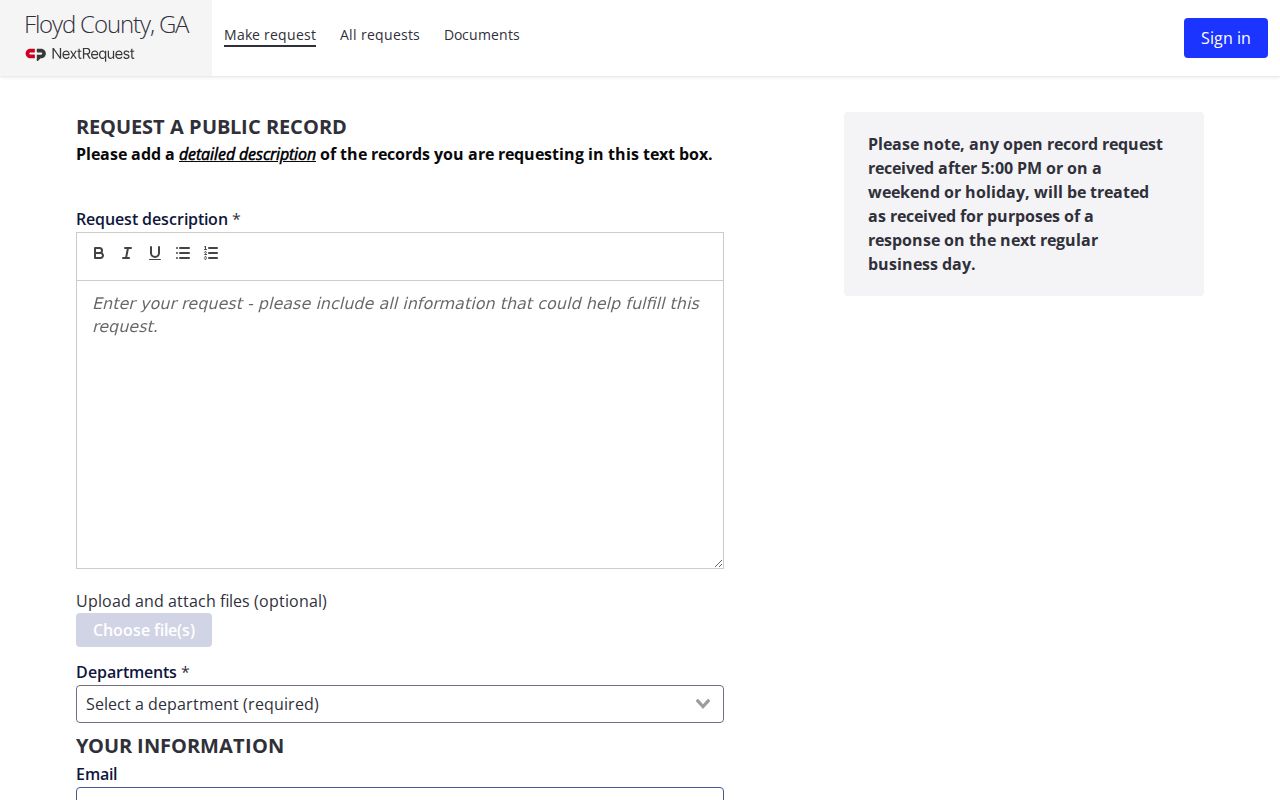Click the text area resize handle corner

pyautogui.click(x=718, y=563)
